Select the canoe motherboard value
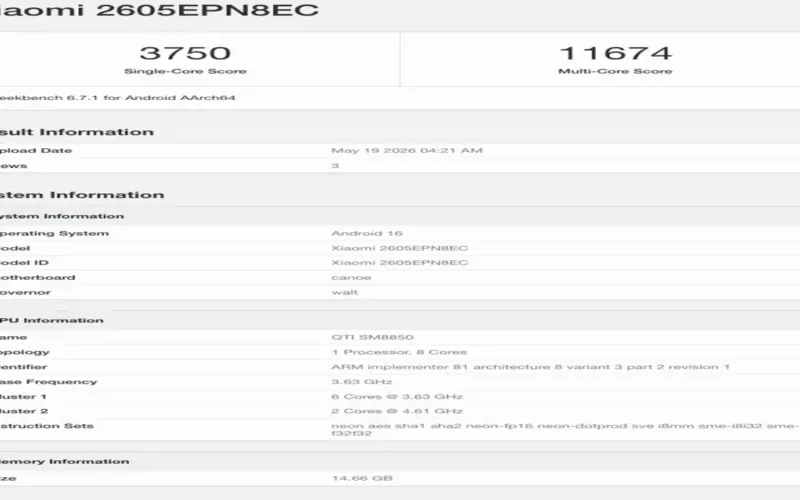The image size is (800, 500). point(351,278)
